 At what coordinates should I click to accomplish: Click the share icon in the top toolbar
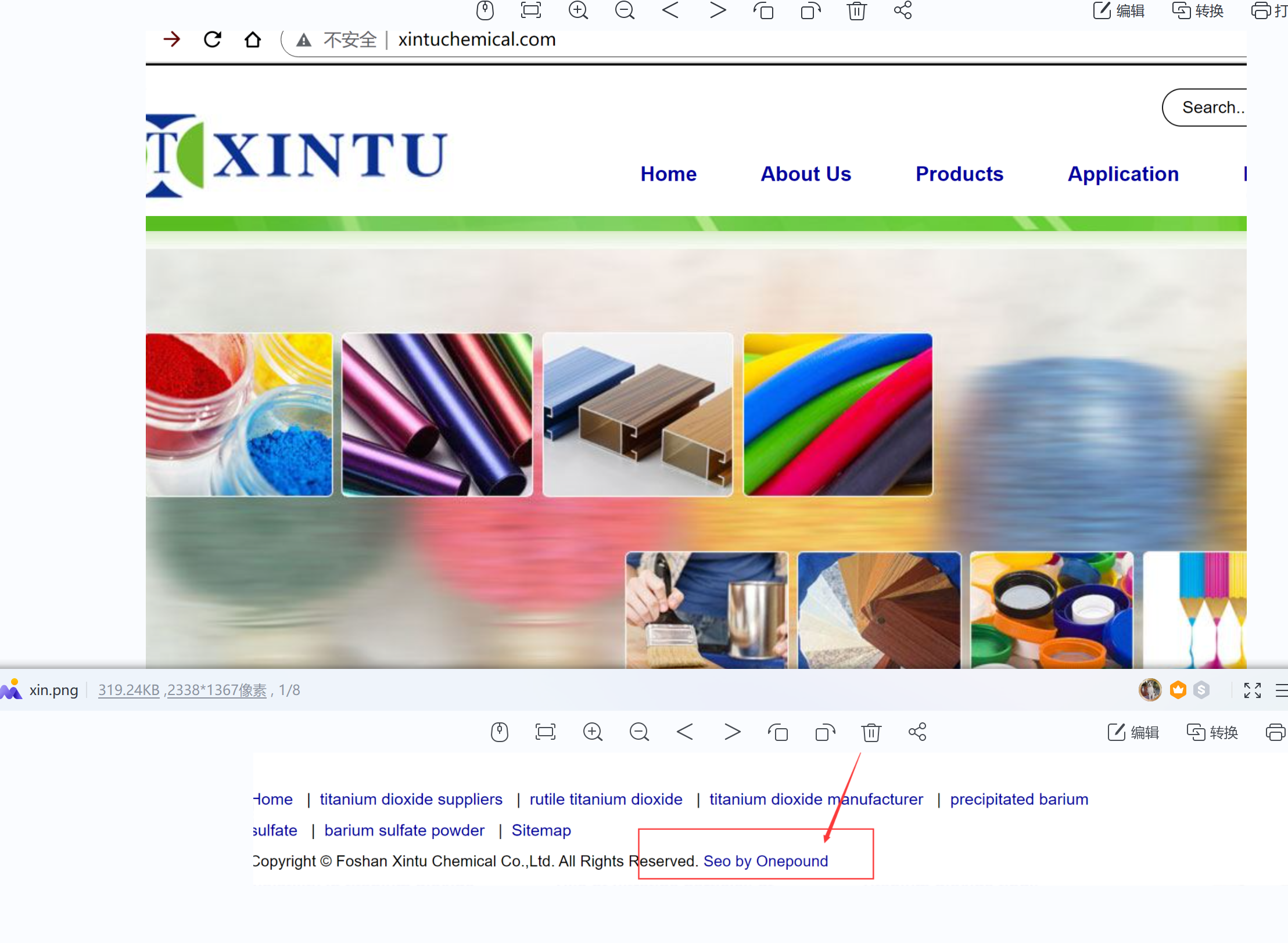(x=903, y=10)
